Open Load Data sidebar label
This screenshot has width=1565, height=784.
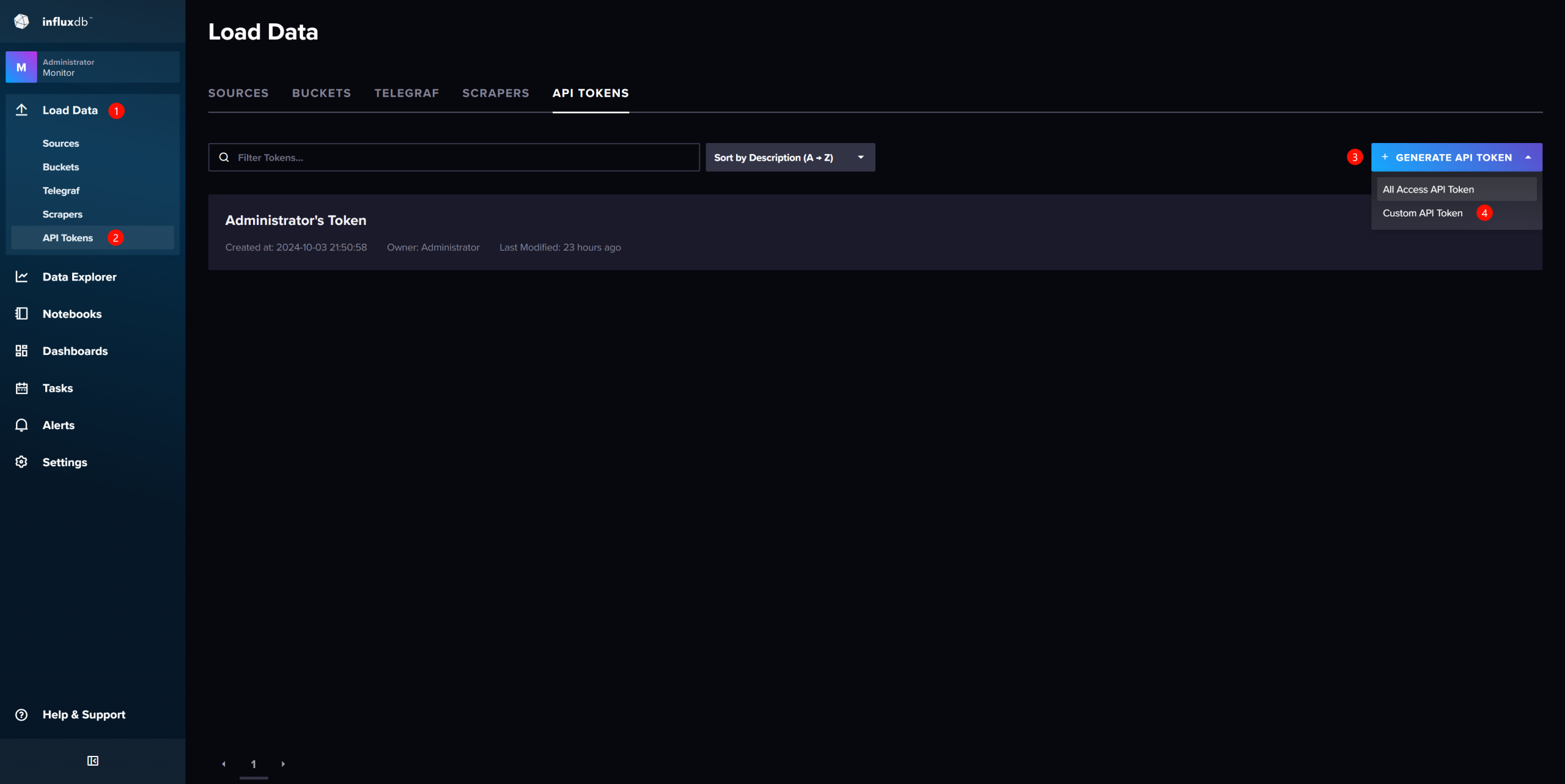(x=70, y=110)
